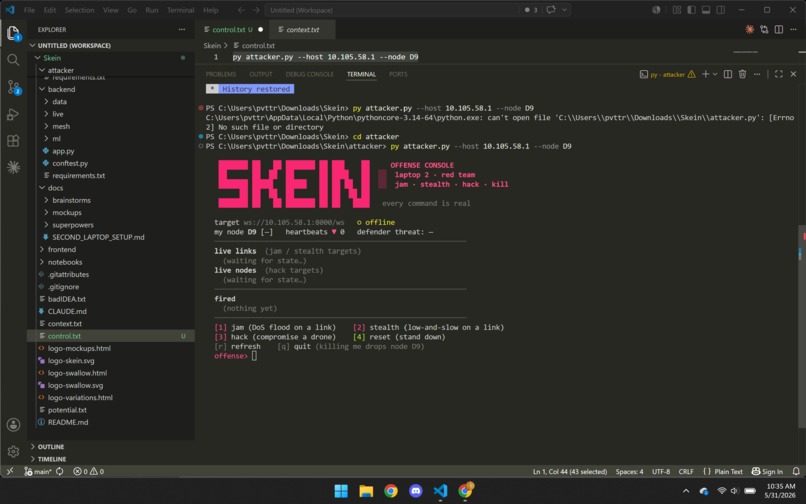Image resolution: width=806 pixels, height=504 pixels.
Task: Open CLAUDE.md in the file tree
Action: point(67,311)
